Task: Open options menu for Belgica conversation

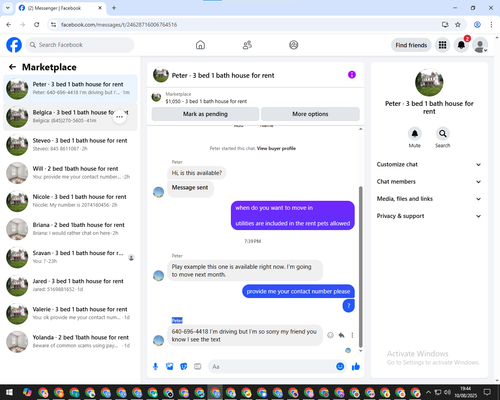Action: pos(120,117)
